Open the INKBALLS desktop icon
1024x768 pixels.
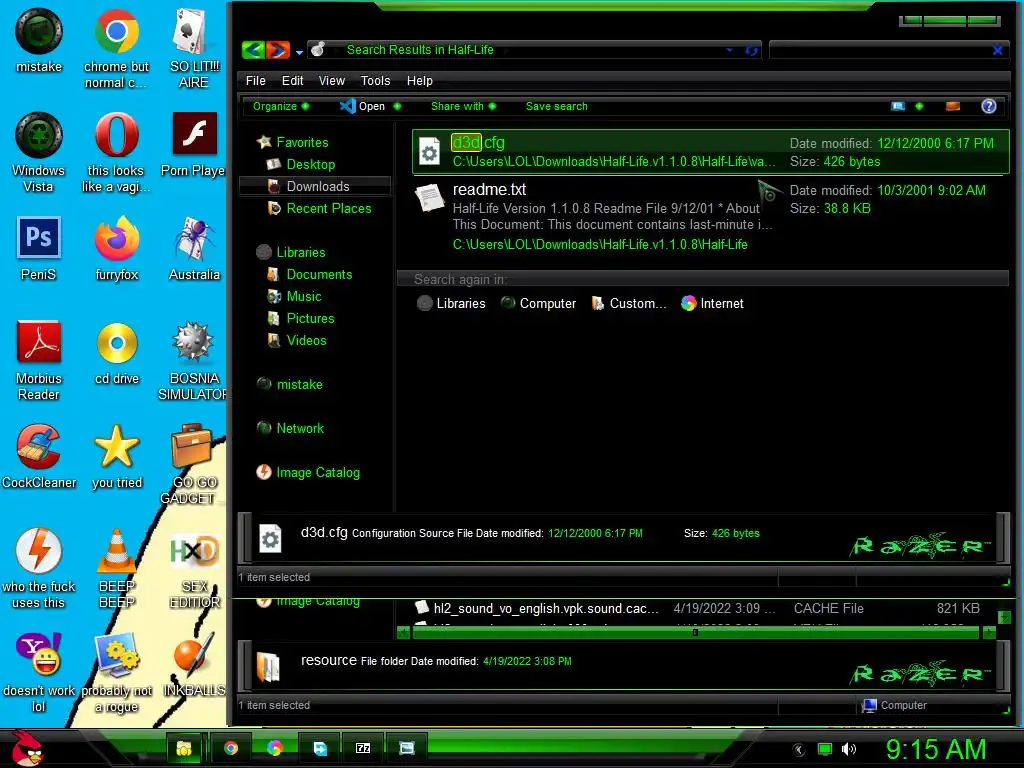point(194,665)
